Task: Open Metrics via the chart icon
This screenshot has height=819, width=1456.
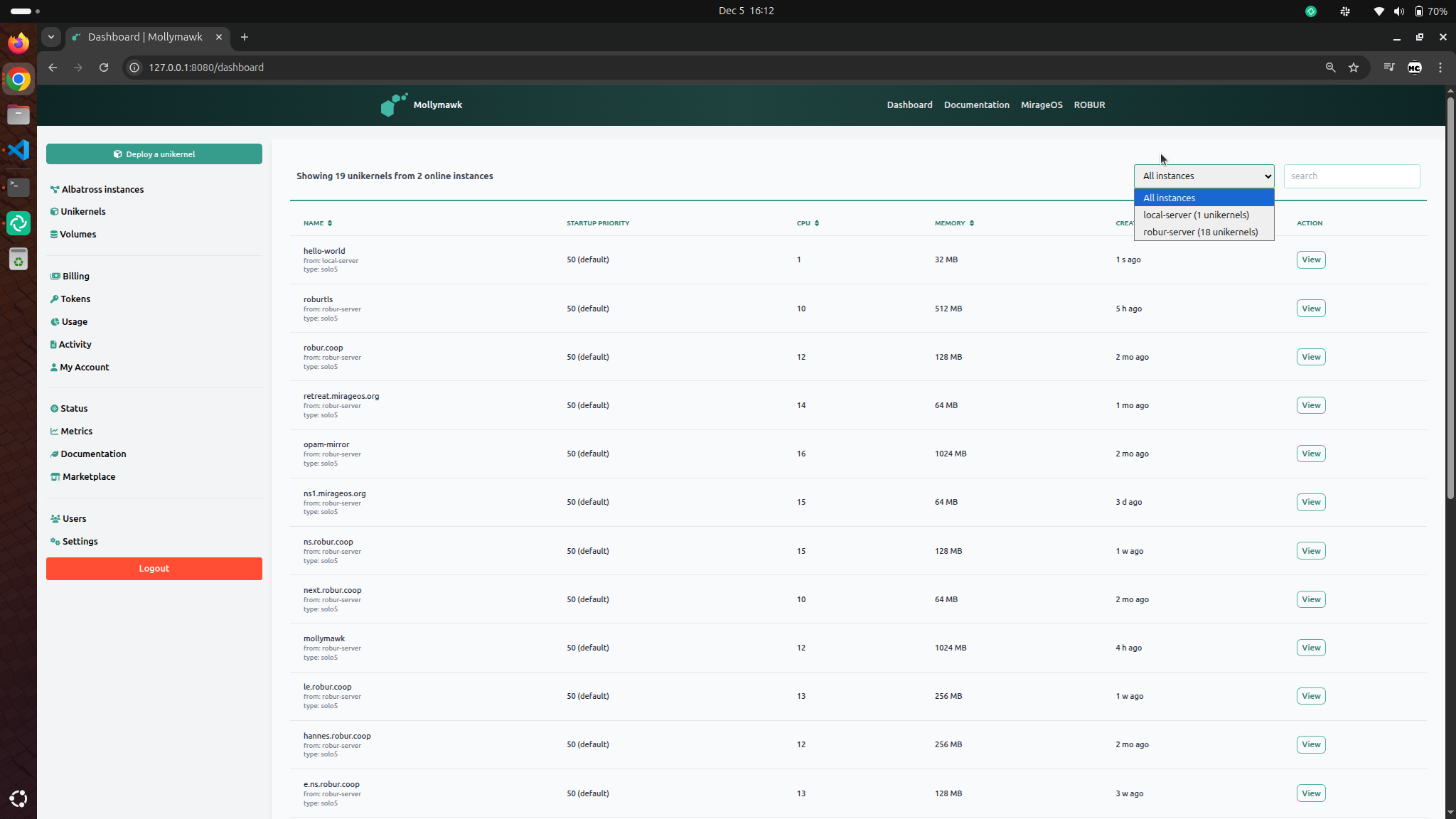Action: (x=55, y=431)
